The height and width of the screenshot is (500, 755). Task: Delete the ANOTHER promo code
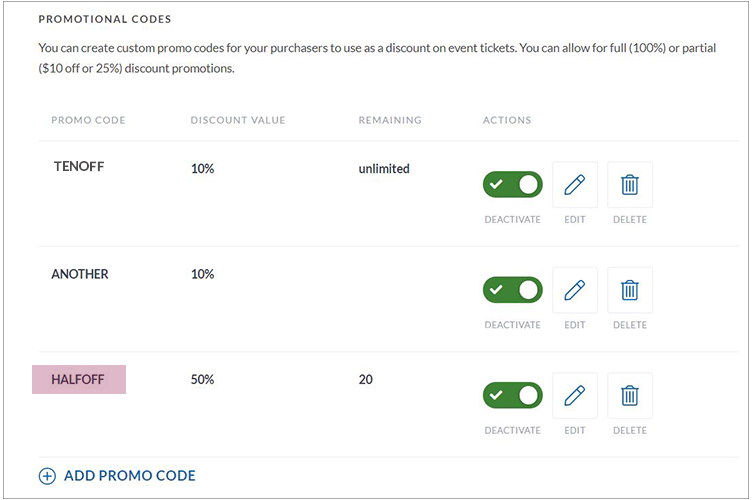[x=630, y=290]
